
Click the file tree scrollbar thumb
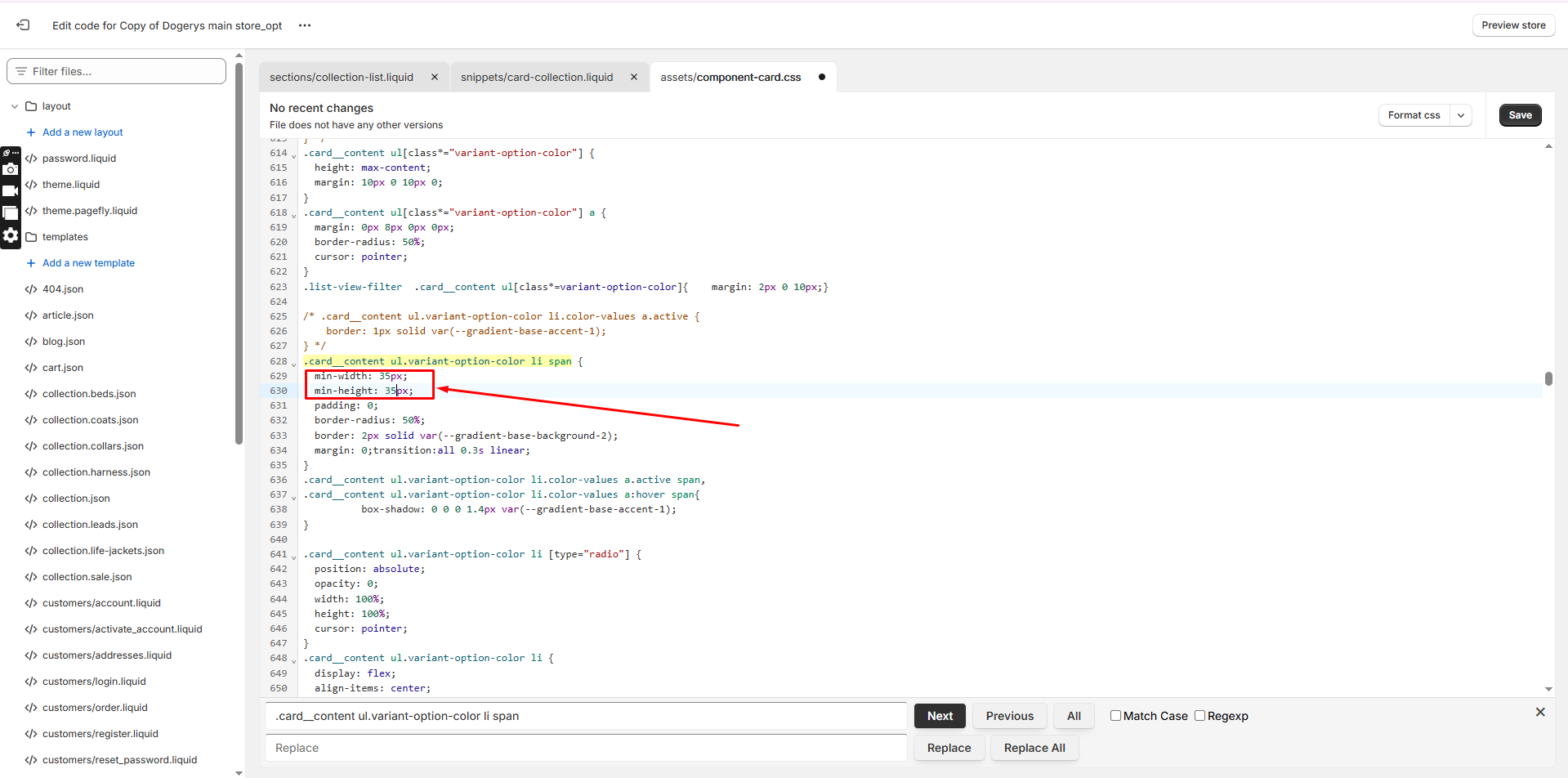click(x=239, y=253)
